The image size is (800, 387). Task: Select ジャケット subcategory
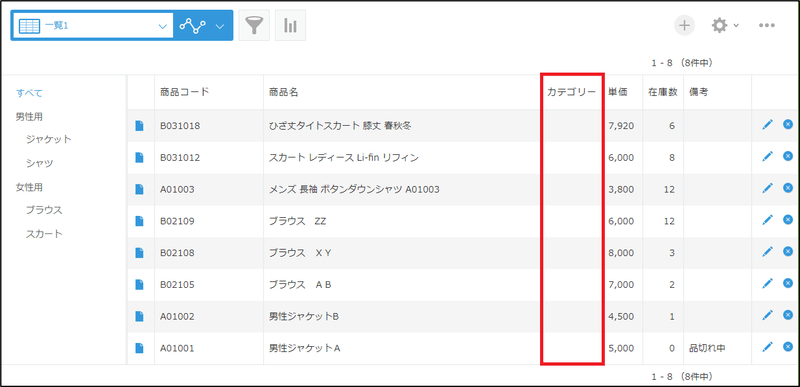pos(49,139)
